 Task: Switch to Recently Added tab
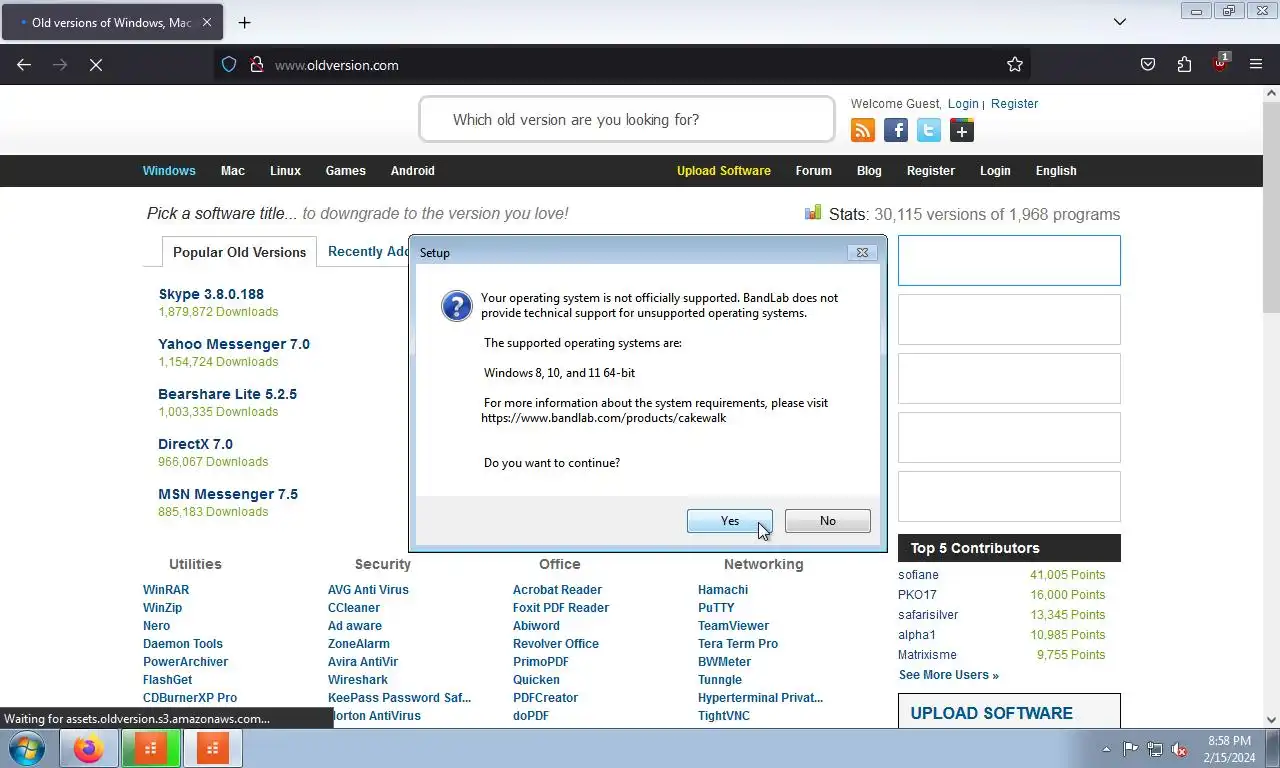(x=368, y=252)
